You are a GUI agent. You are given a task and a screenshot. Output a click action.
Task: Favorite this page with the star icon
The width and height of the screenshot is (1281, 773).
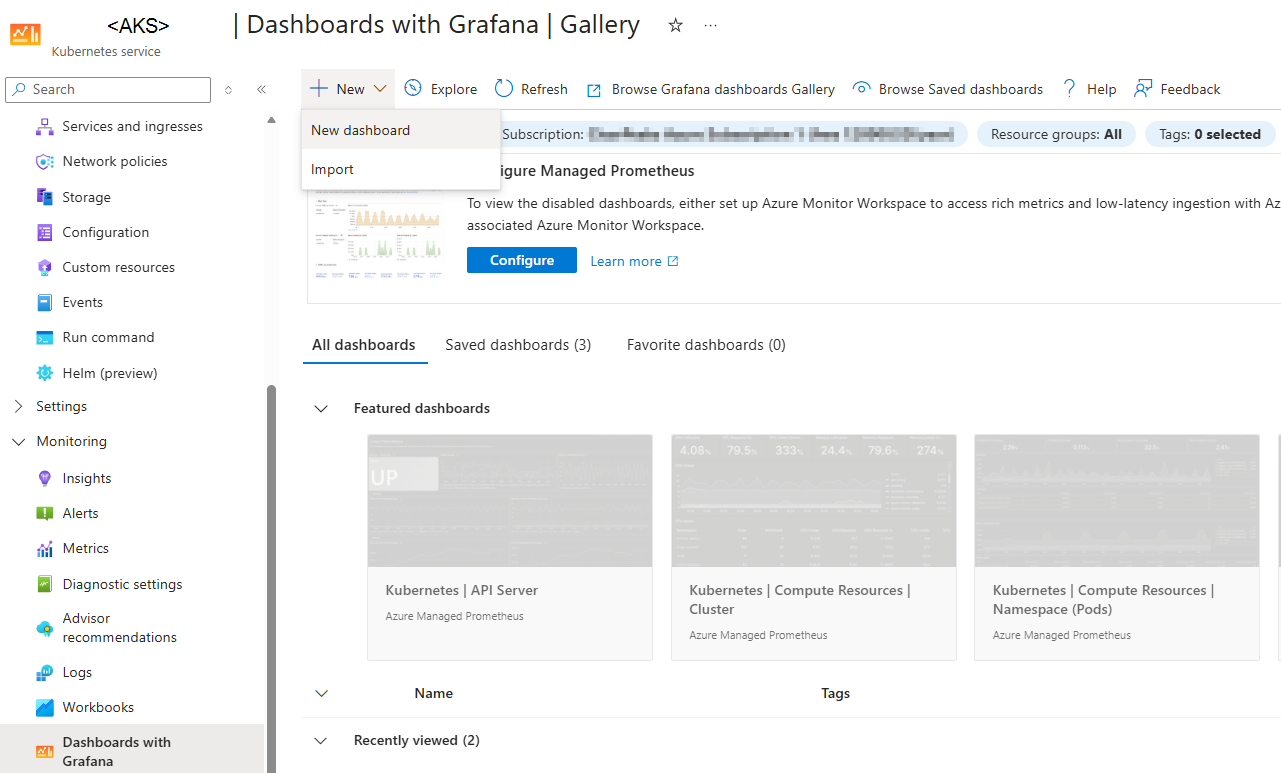pyautogui.click(x=675, y=25)
